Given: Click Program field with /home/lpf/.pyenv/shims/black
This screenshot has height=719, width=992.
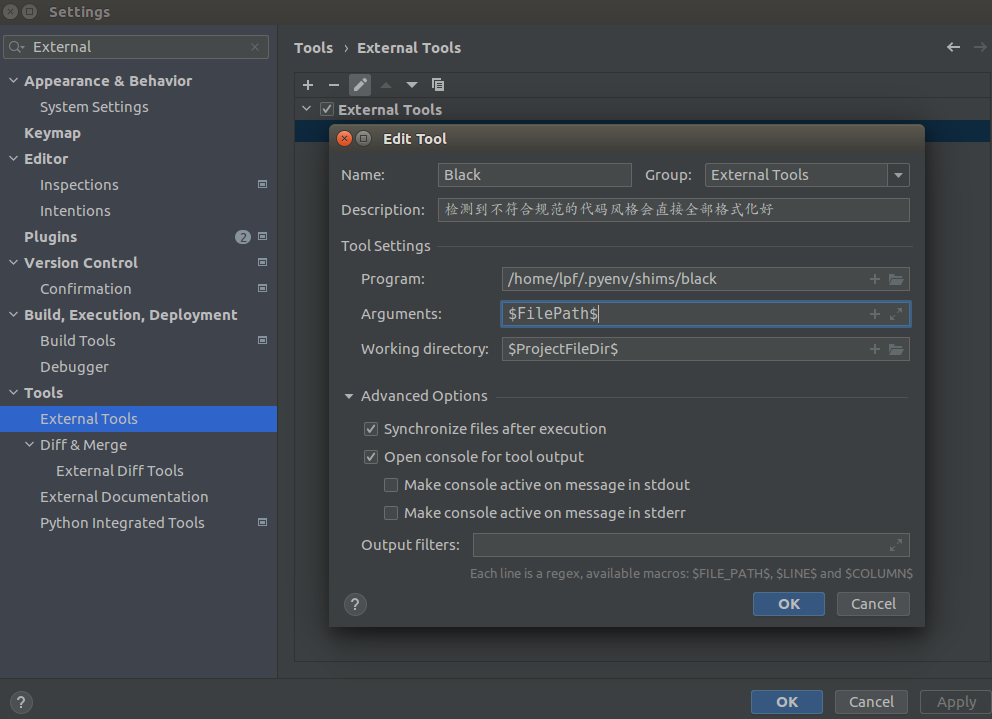Looking at the screenshot, I should (x=705, y=279).
